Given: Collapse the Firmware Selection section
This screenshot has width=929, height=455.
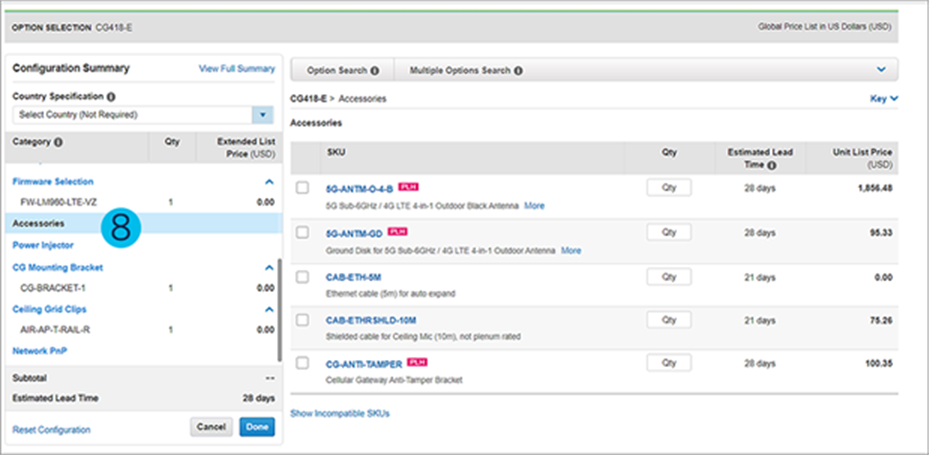Looking at the screenshot, I should tap(270, 182).
